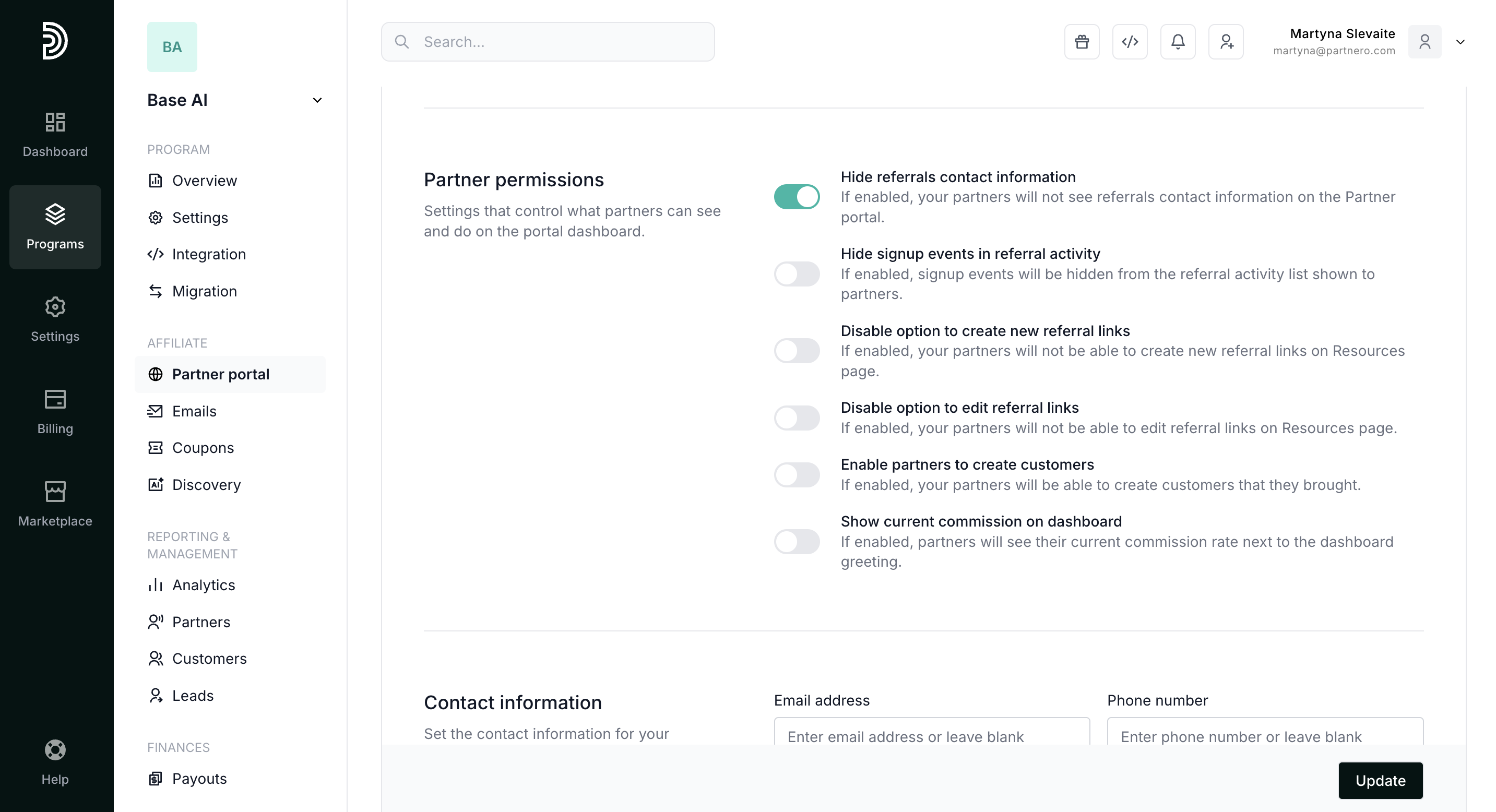
Task: Click the Update button
Action: (1381, 781)
